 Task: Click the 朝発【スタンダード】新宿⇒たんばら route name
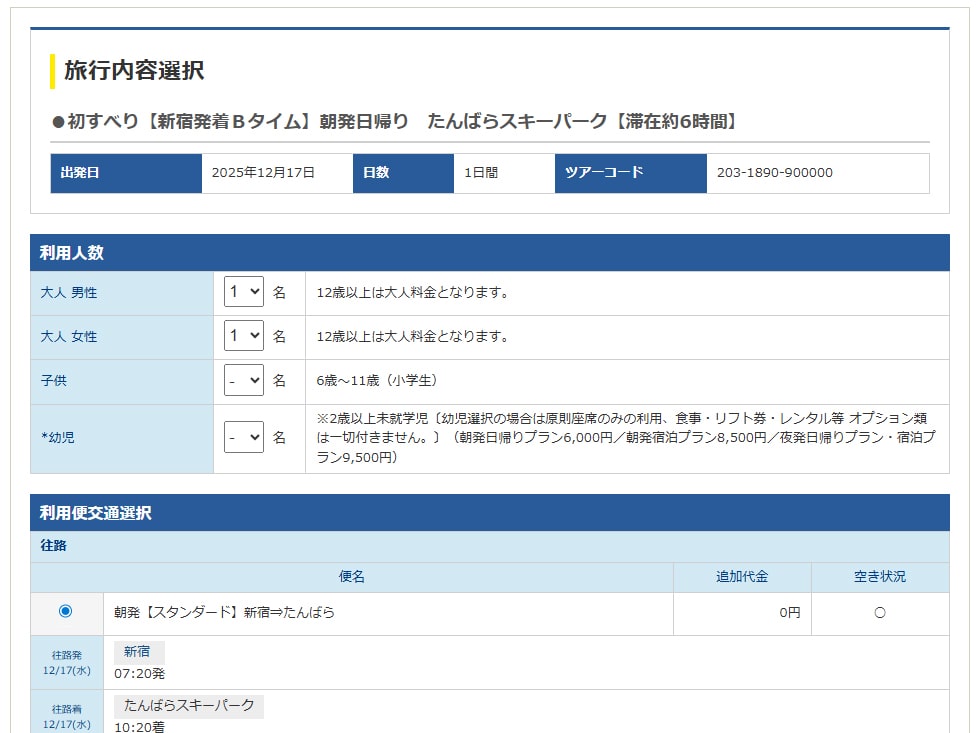point(224,613)
